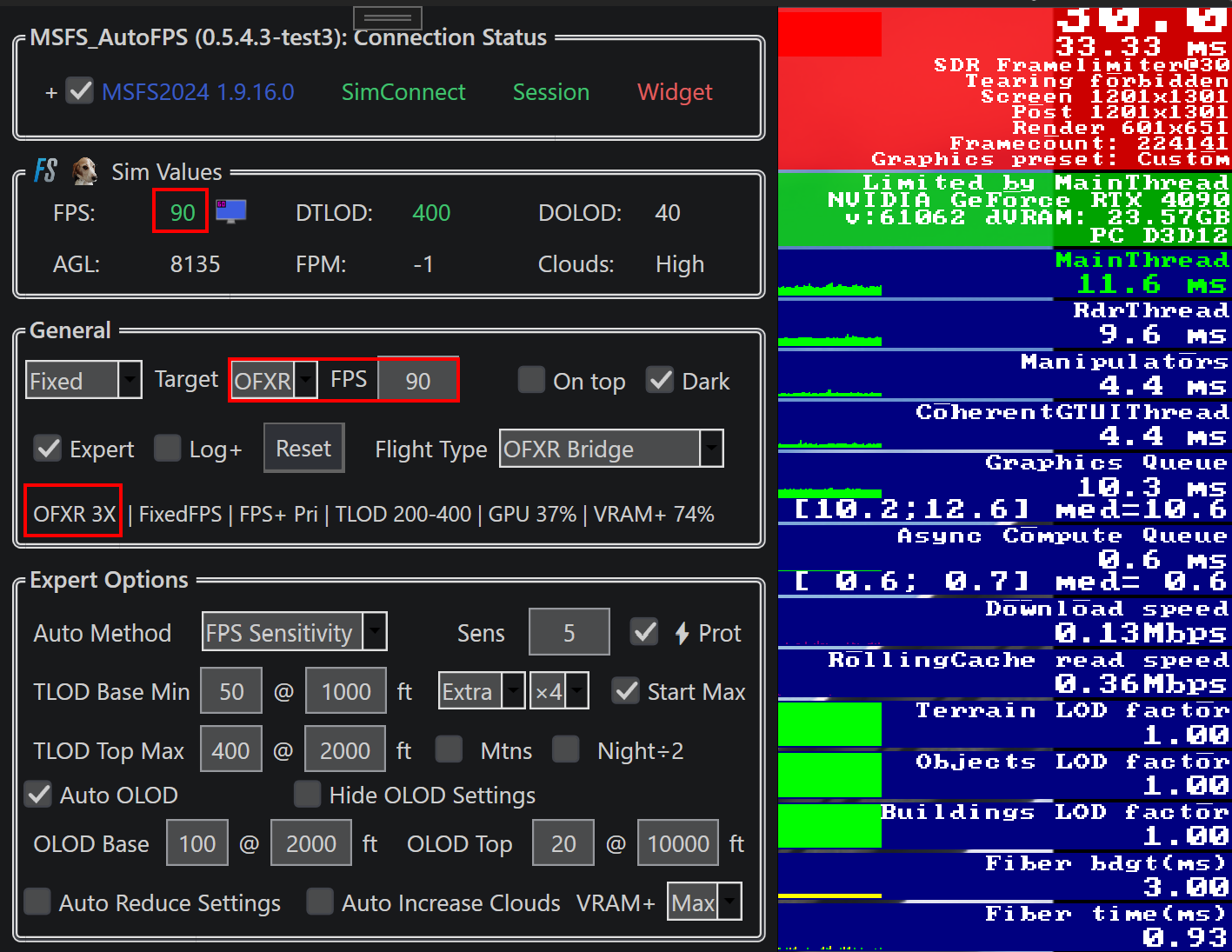Open the FPS Sensitivity Auto Method dropdown
Viewport: 1232px width, 952px height.
(x=295, y=632)
